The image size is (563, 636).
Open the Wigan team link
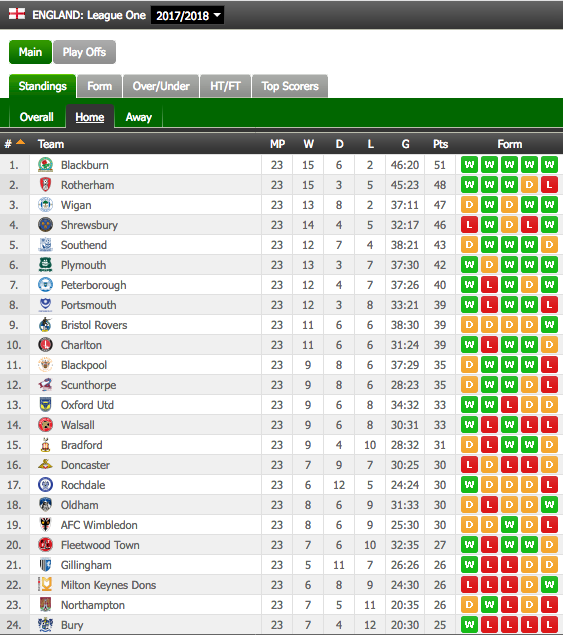[x=76, y=205]
